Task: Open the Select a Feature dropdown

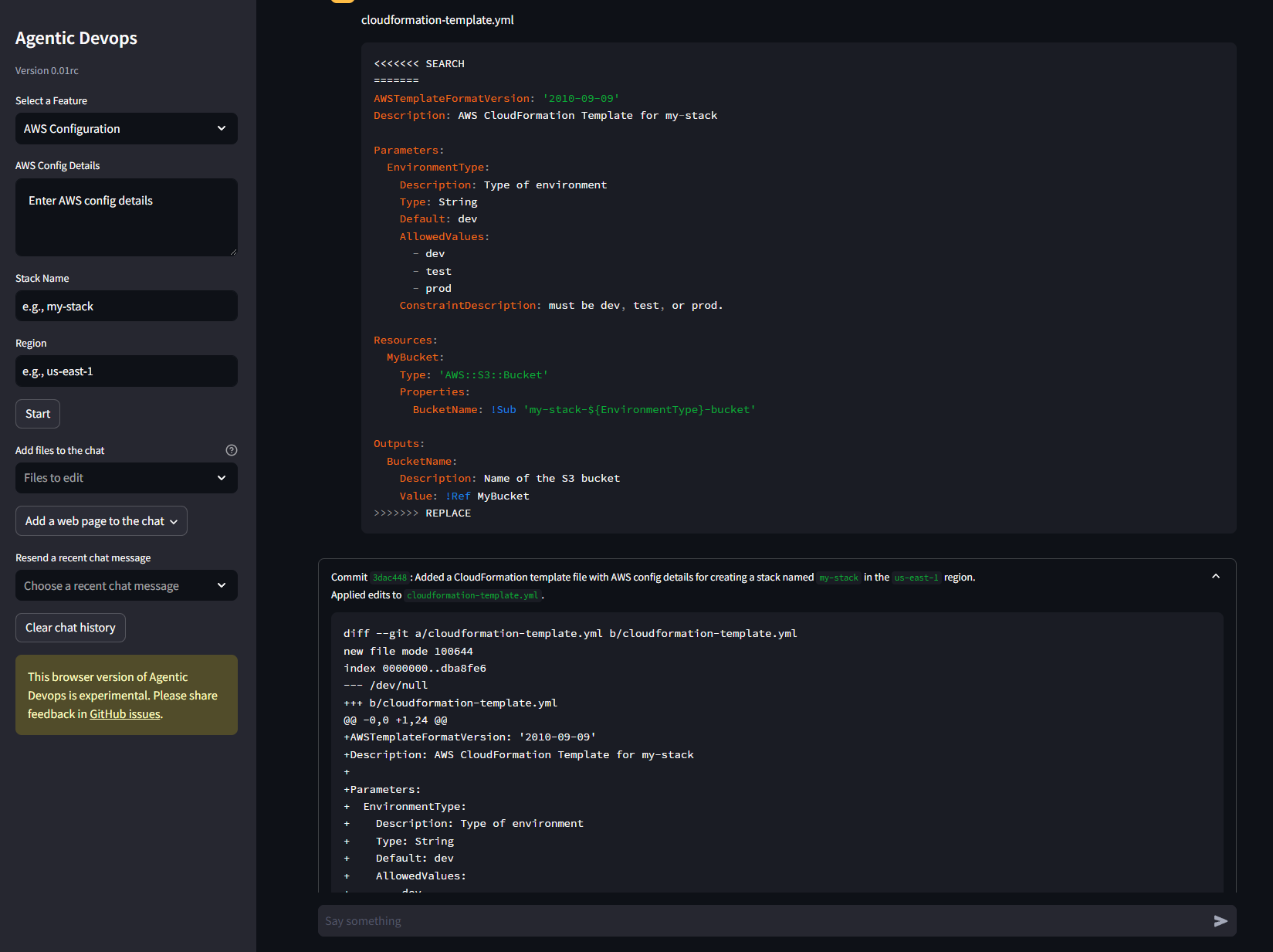Action: [126, 128]
